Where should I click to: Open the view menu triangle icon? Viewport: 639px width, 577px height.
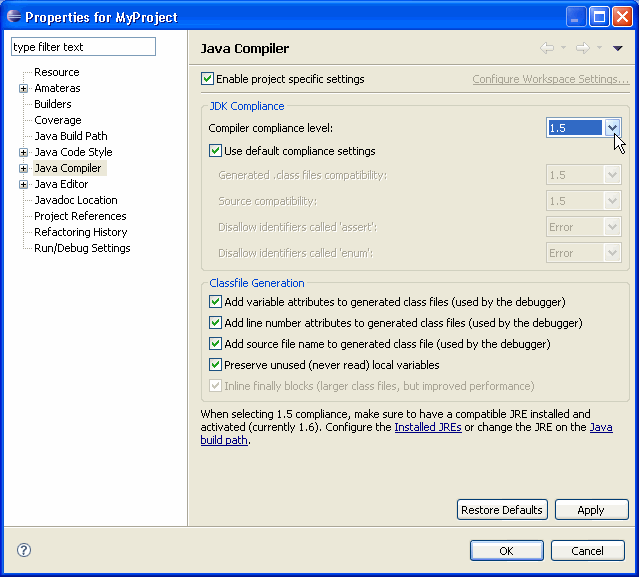point(617,48)
